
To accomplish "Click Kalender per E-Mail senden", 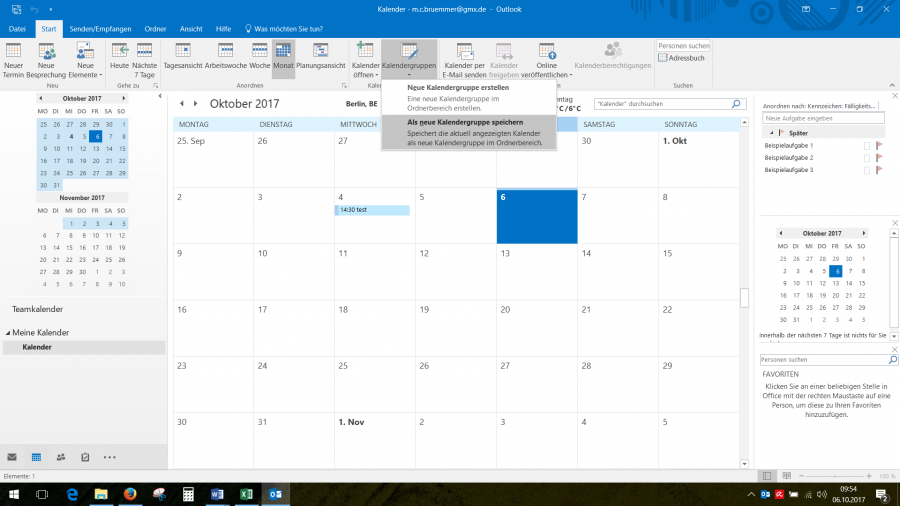I will coord(464,60).
